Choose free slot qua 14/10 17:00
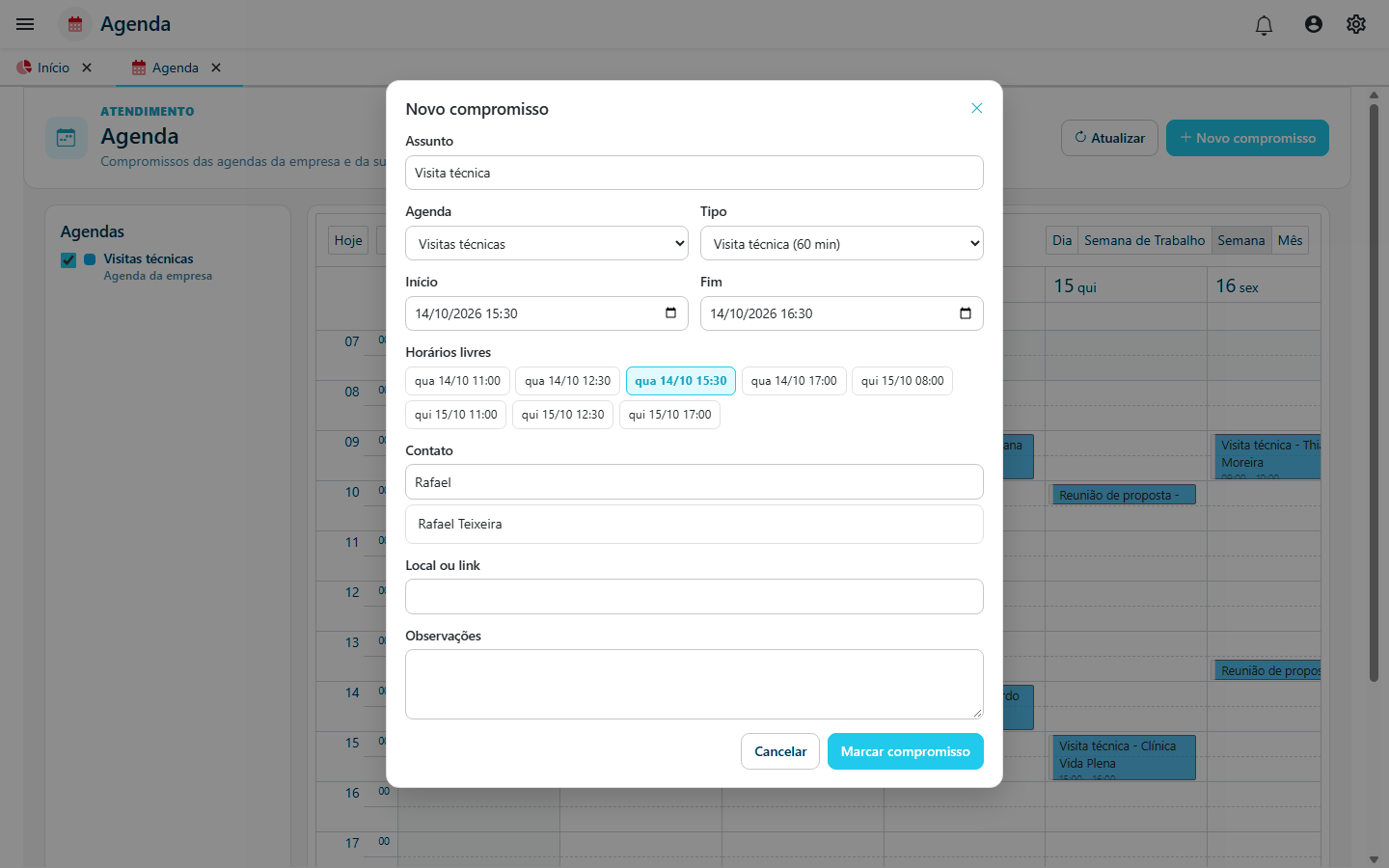 click(794, 381)
